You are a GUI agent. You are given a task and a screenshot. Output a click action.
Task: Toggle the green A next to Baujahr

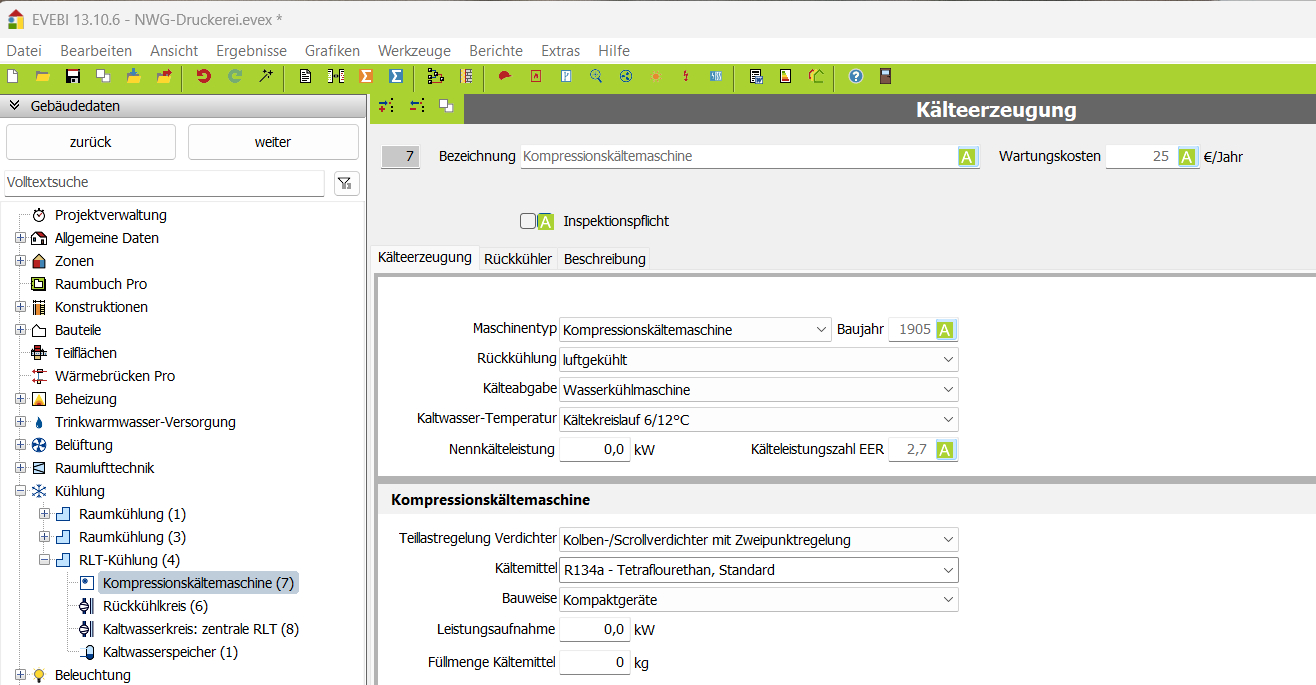coord(945,330)
